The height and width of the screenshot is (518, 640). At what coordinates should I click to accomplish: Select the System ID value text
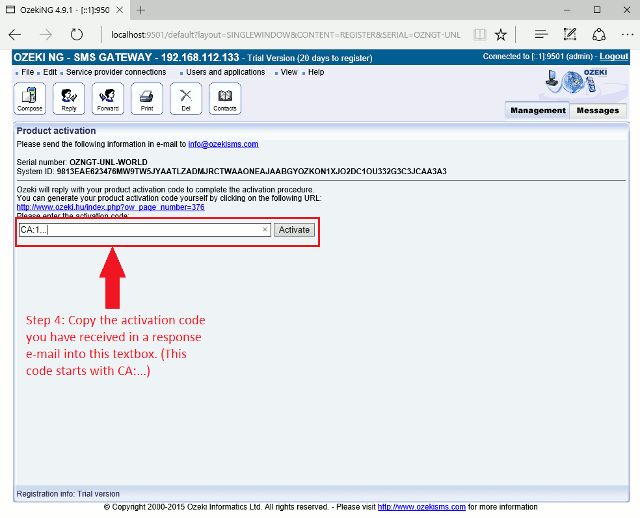[x=251, y=171]
